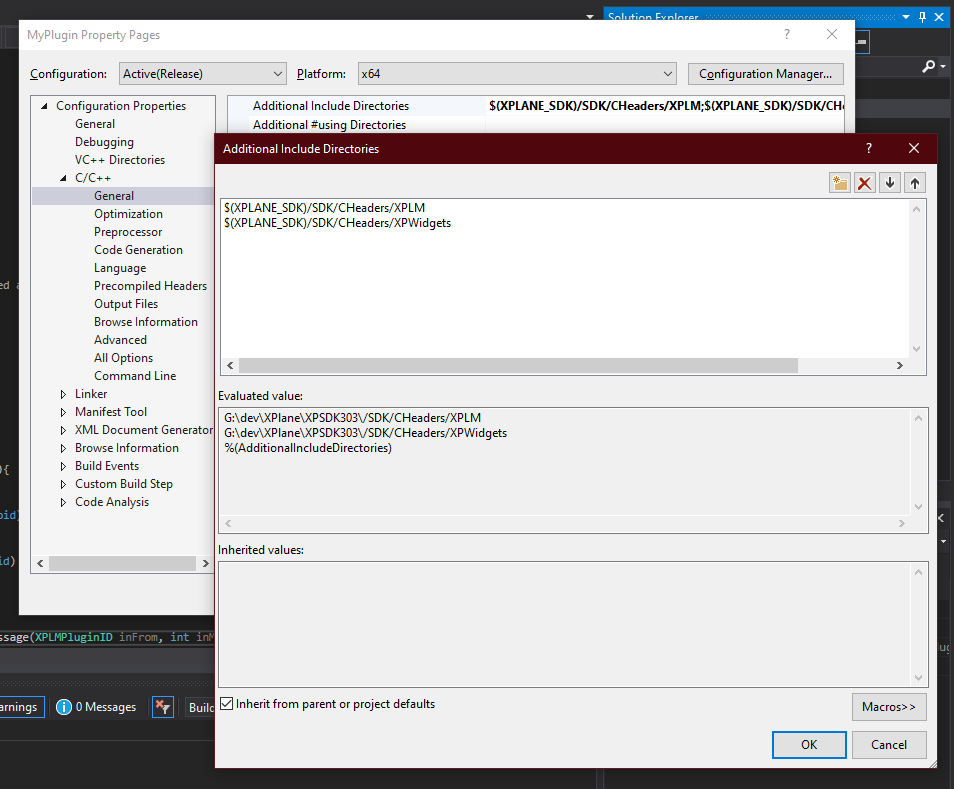Clear the Error List filter icon
The image size is (954, 789).
tap(163, 707)
